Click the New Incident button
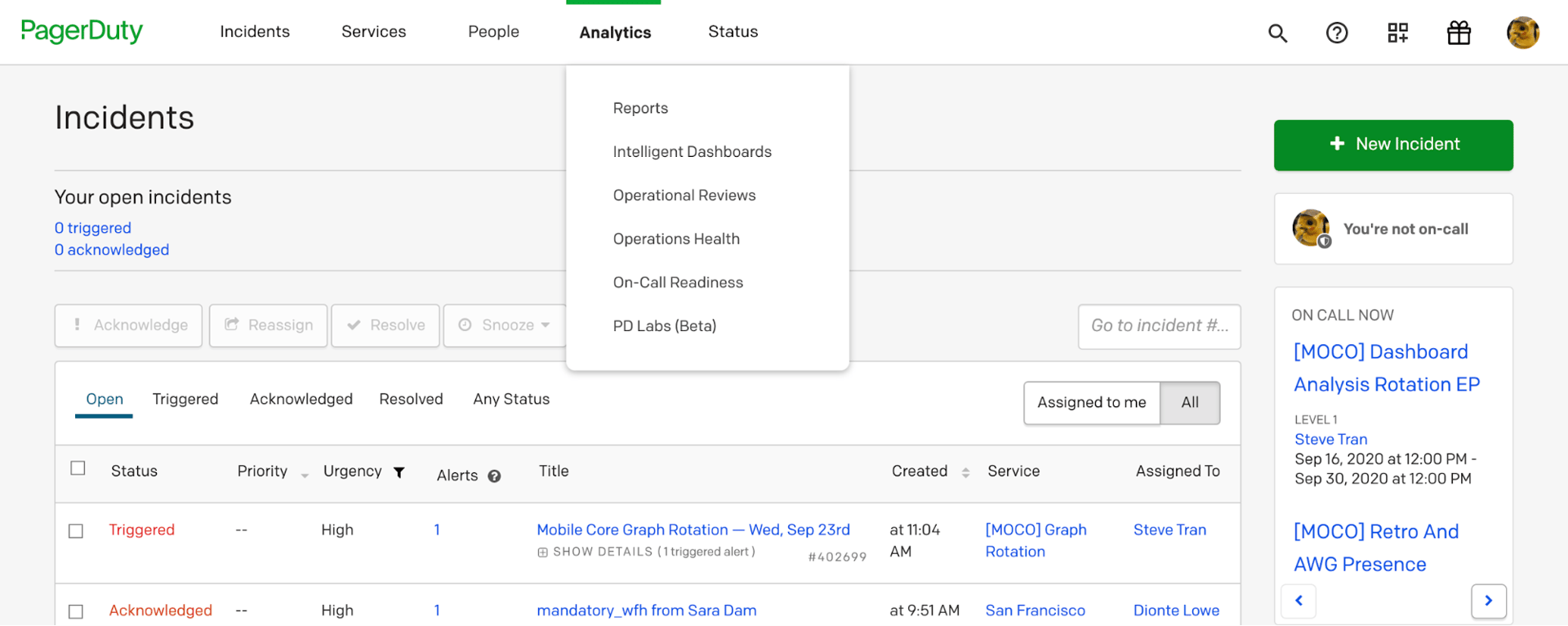Image resolution: width=1568 pixels, height=626 pixels. (x=1392, y=145)
